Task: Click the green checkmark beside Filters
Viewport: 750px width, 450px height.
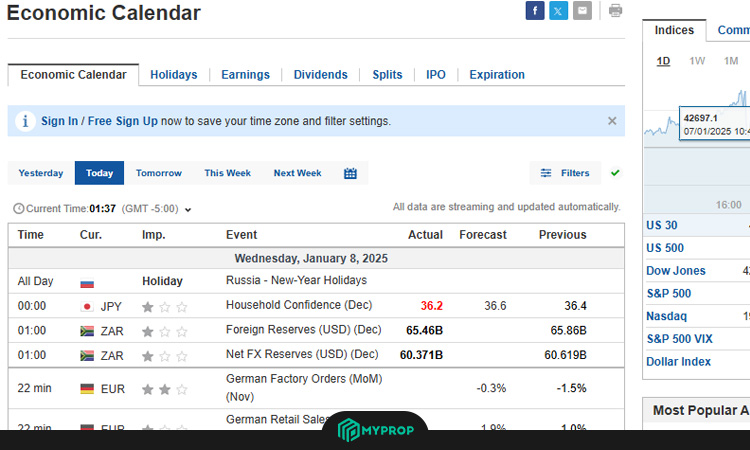Action: coord(615,173)
